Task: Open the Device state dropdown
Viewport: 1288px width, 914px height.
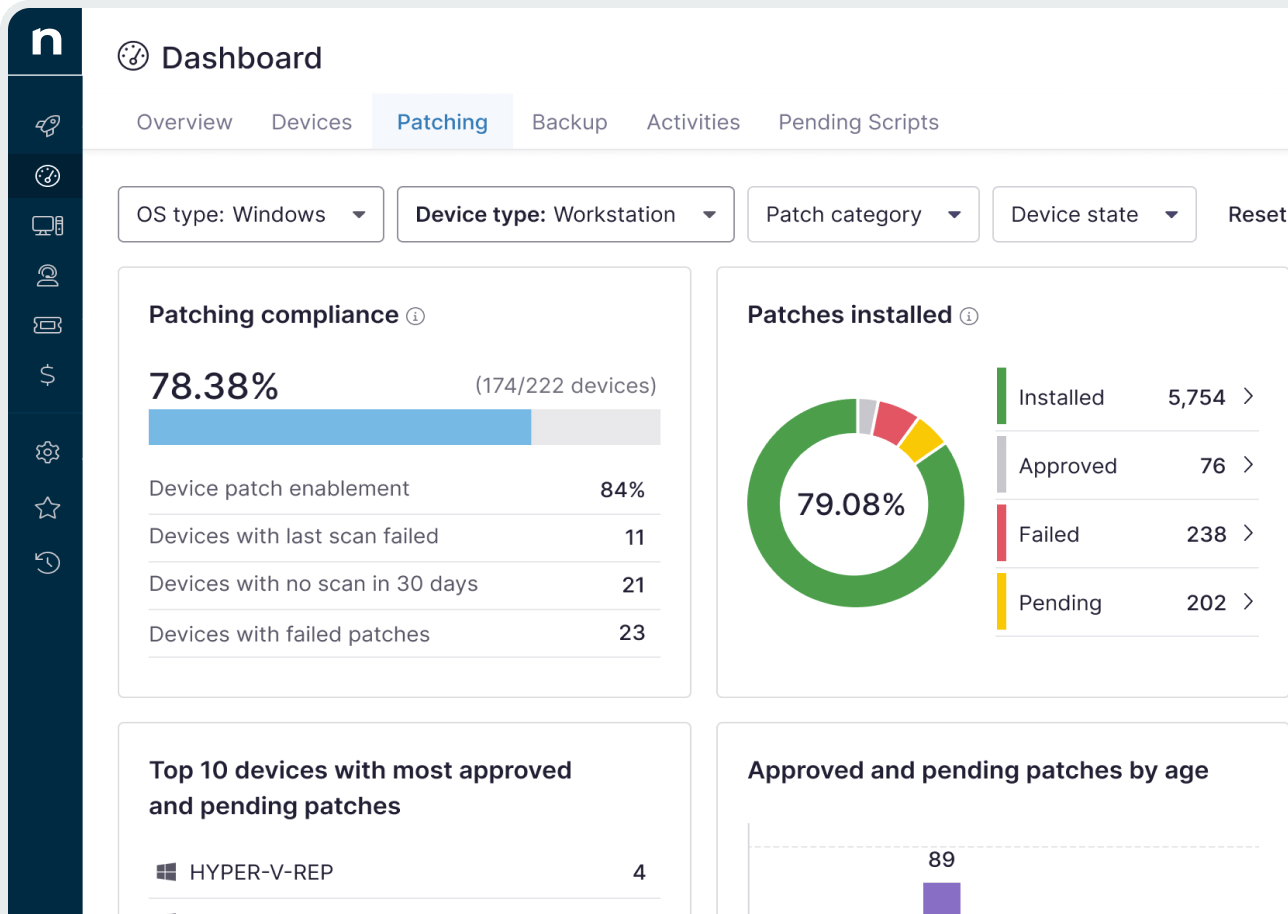Action: 1094,214
